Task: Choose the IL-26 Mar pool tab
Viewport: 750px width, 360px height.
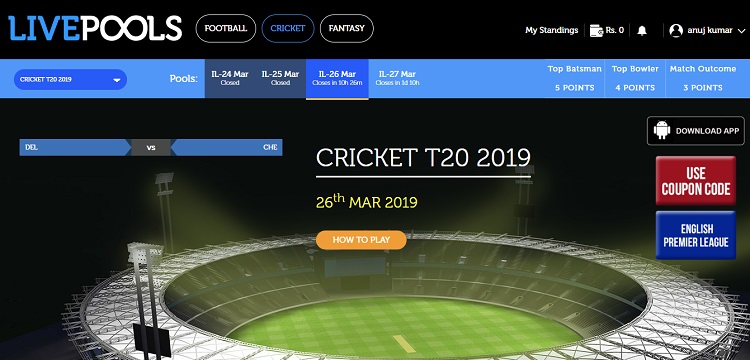Action: pos(337,79)
